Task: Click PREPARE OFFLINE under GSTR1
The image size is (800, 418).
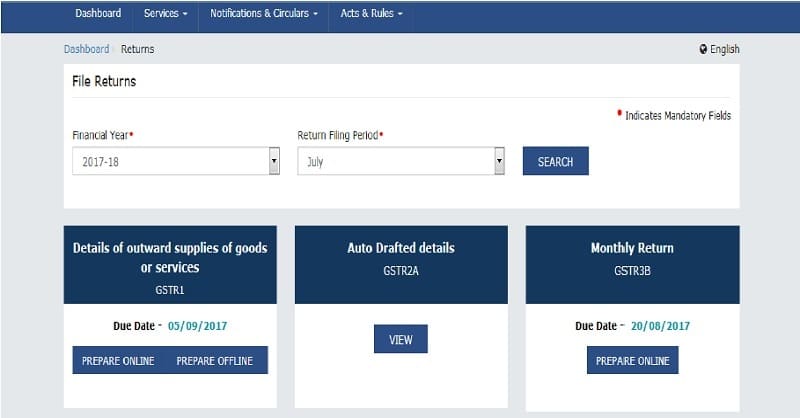Action: (215, 360)
